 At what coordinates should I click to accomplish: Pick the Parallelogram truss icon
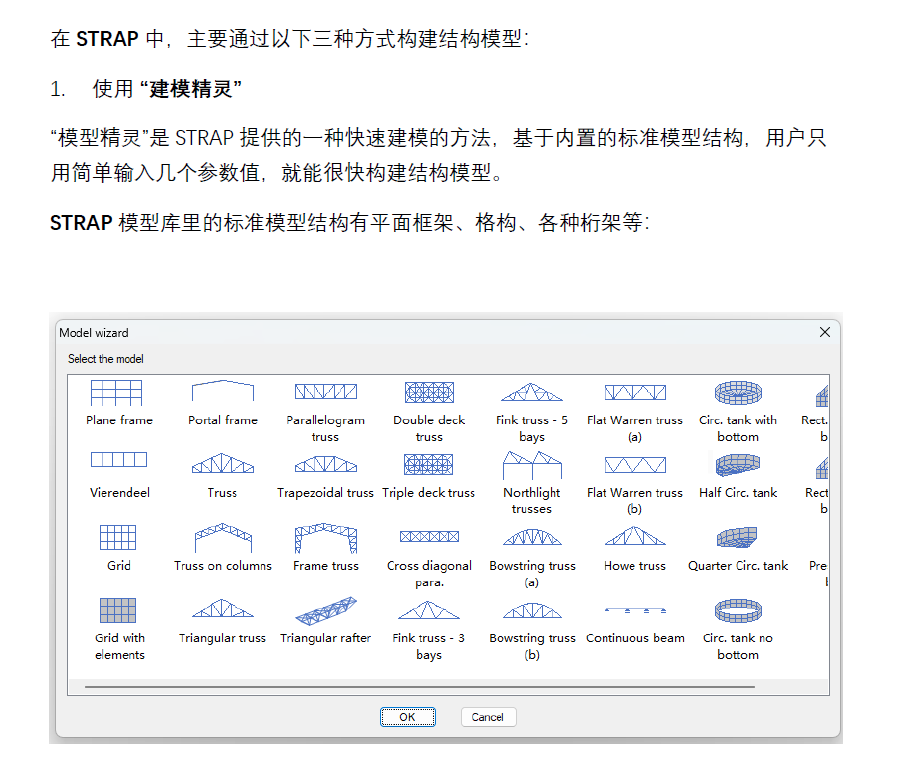pos(326,391)
